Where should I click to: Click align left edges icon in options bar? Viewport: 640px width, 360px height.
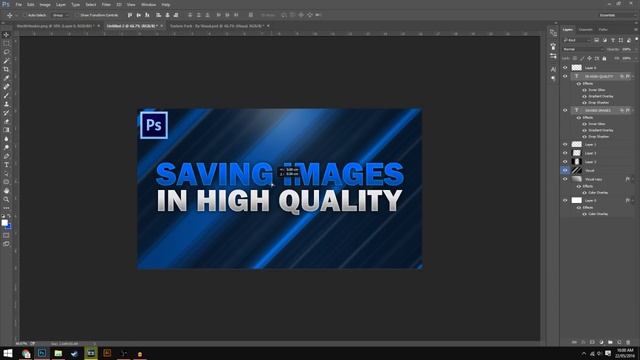click(158, 15)
